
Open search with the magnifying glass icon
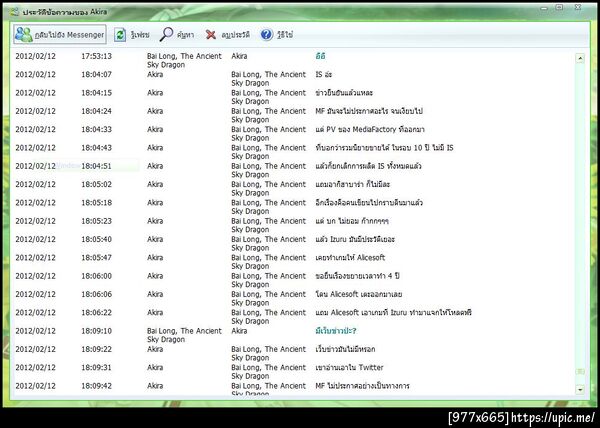pyautogui.click(x=166, y=34)
